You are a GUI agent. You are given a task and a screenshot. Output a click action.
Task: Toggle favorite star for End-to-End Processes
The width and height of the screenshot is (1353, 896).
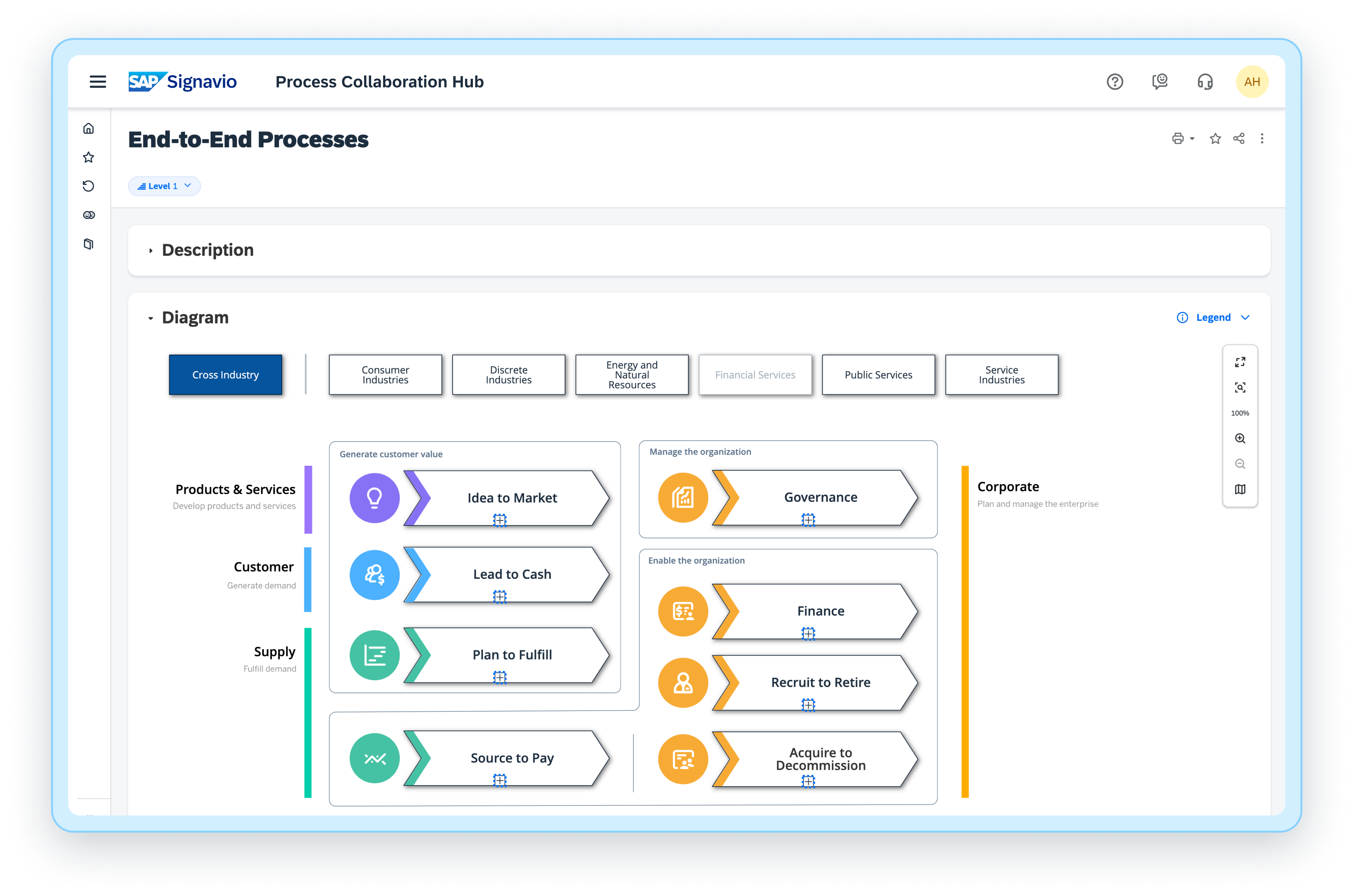(1215, 138)
